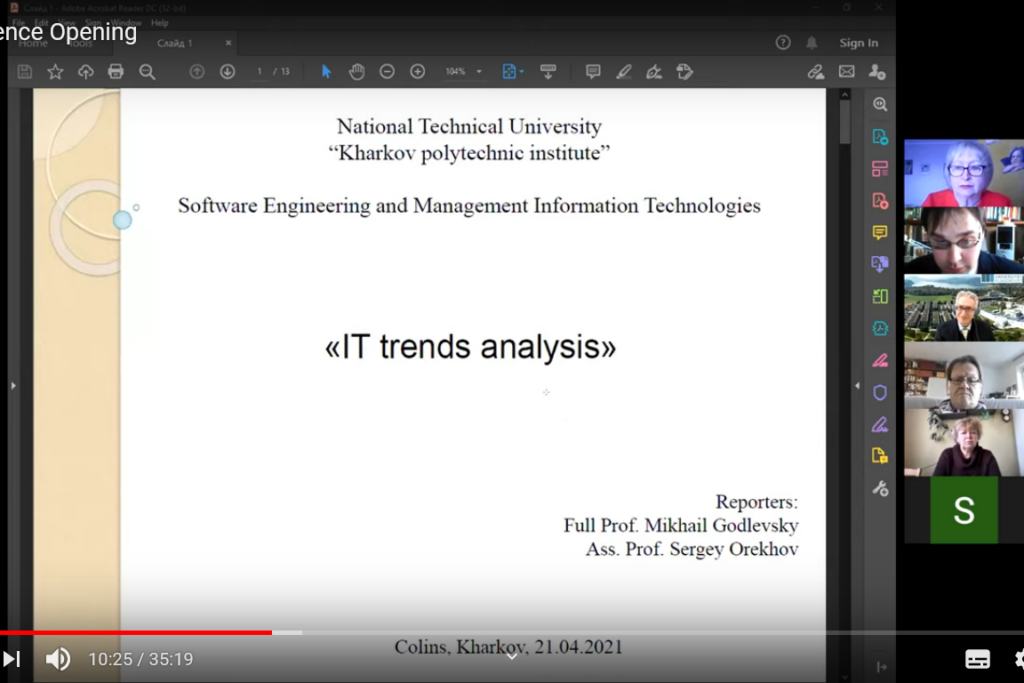Click the selection arrow tool

(326, 72)
